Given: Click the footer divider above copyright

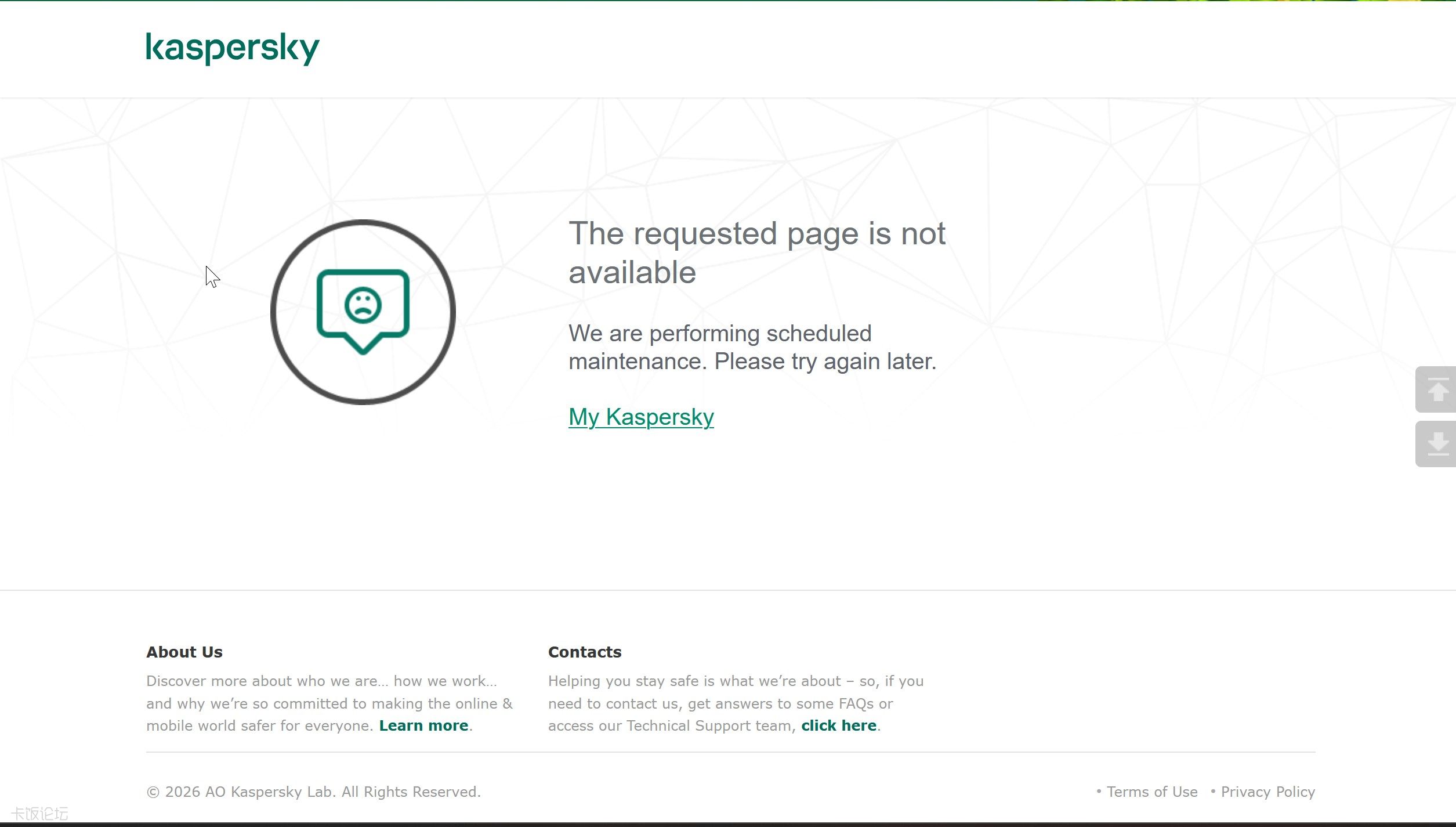Looking at the screenshot, I should click(x=731, y=752).
